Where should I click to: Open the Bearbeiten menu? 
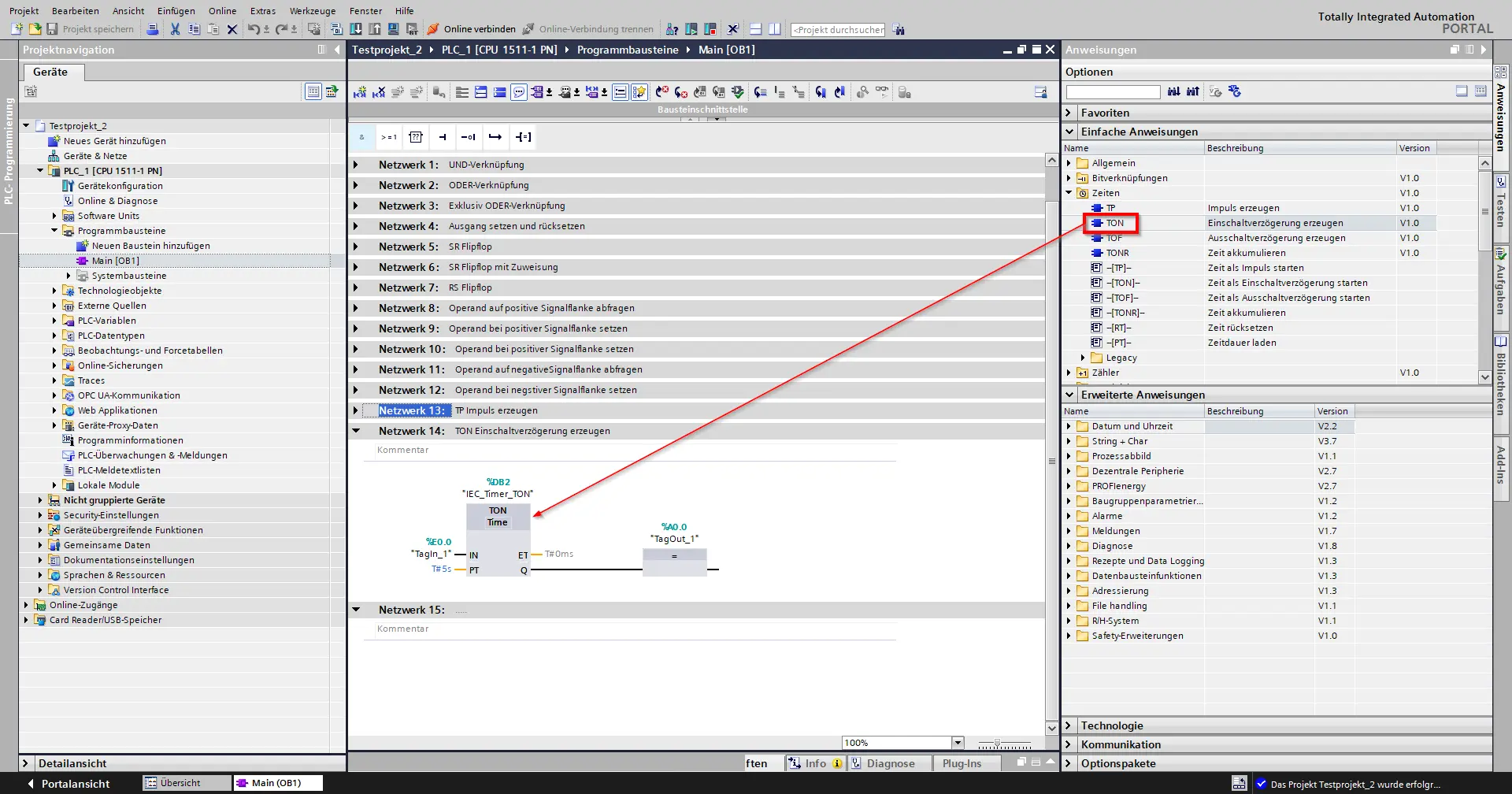[76, 11]
